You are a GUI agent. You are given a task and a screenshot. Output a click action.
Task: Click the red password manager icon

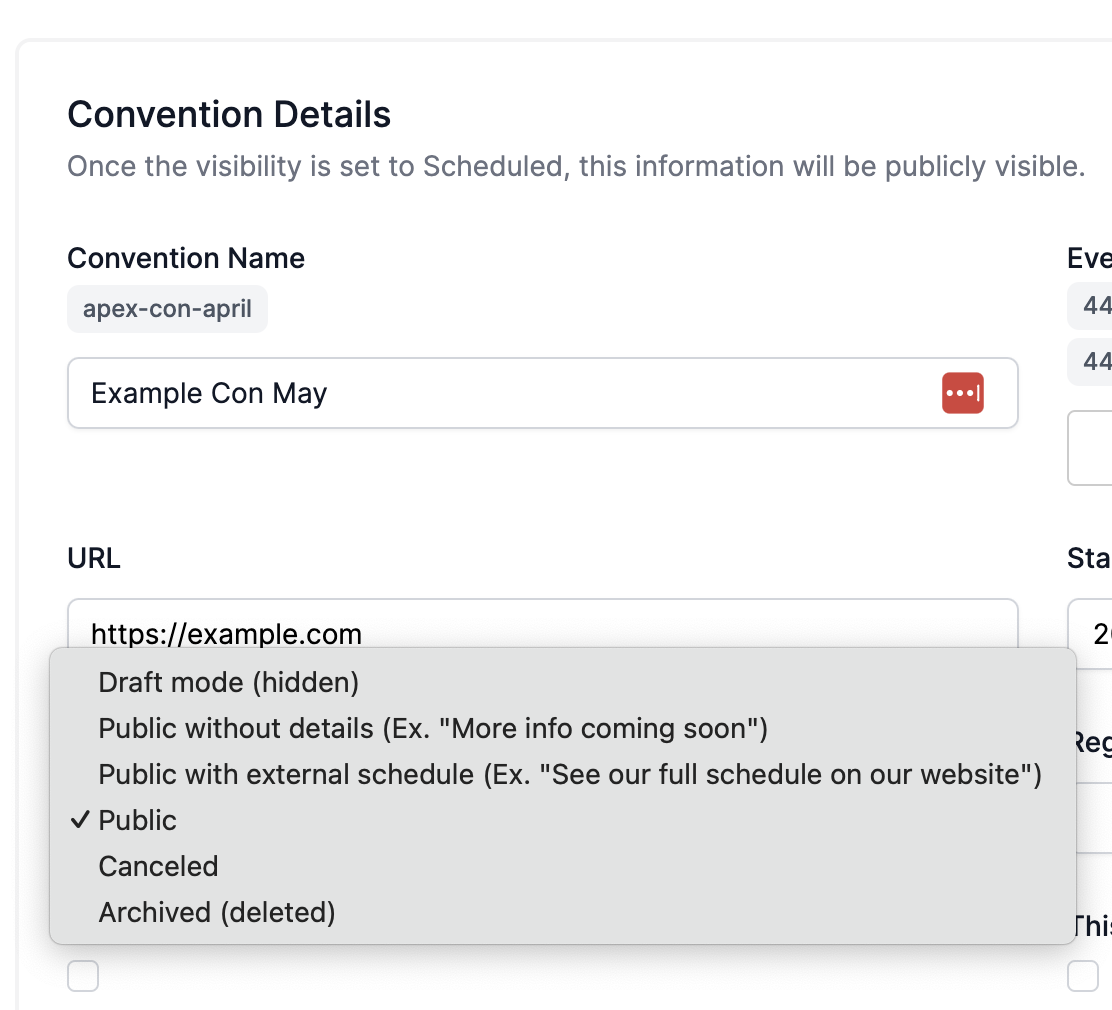pyautogui.click(x=962, y=393)
